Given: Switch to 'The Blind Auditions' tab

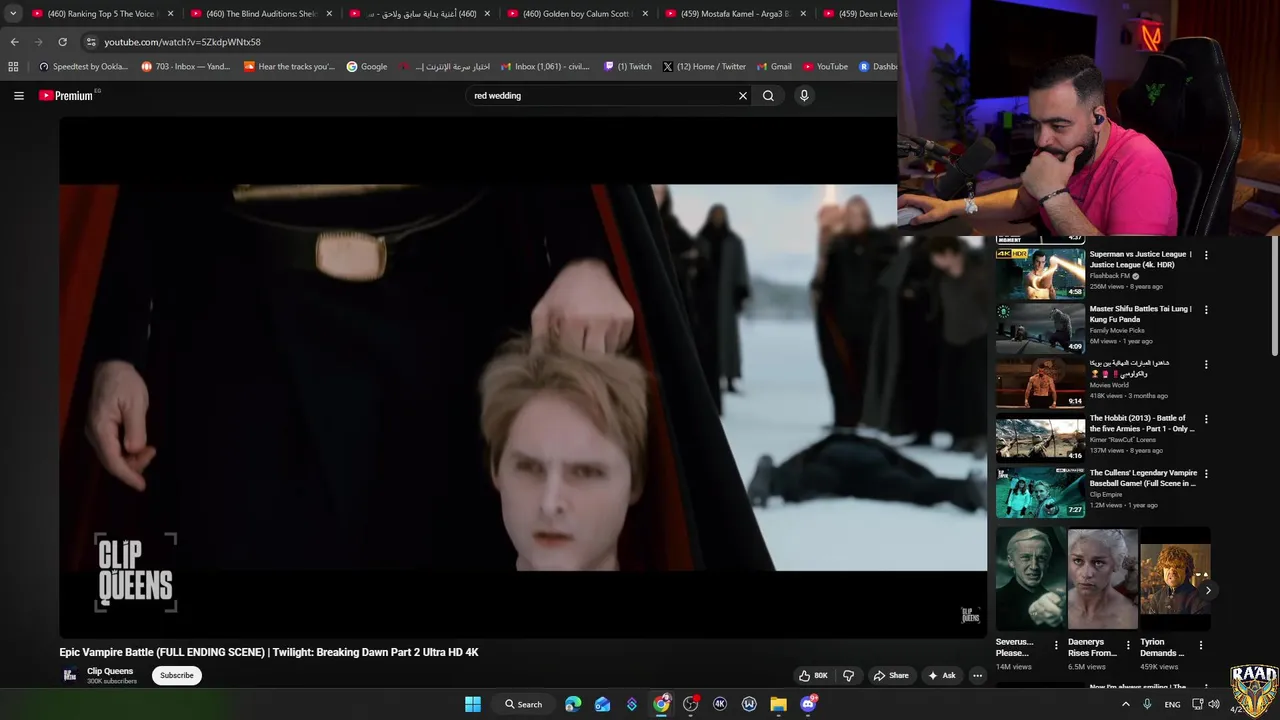Looking at the screenshot, I should click(261, 14).
